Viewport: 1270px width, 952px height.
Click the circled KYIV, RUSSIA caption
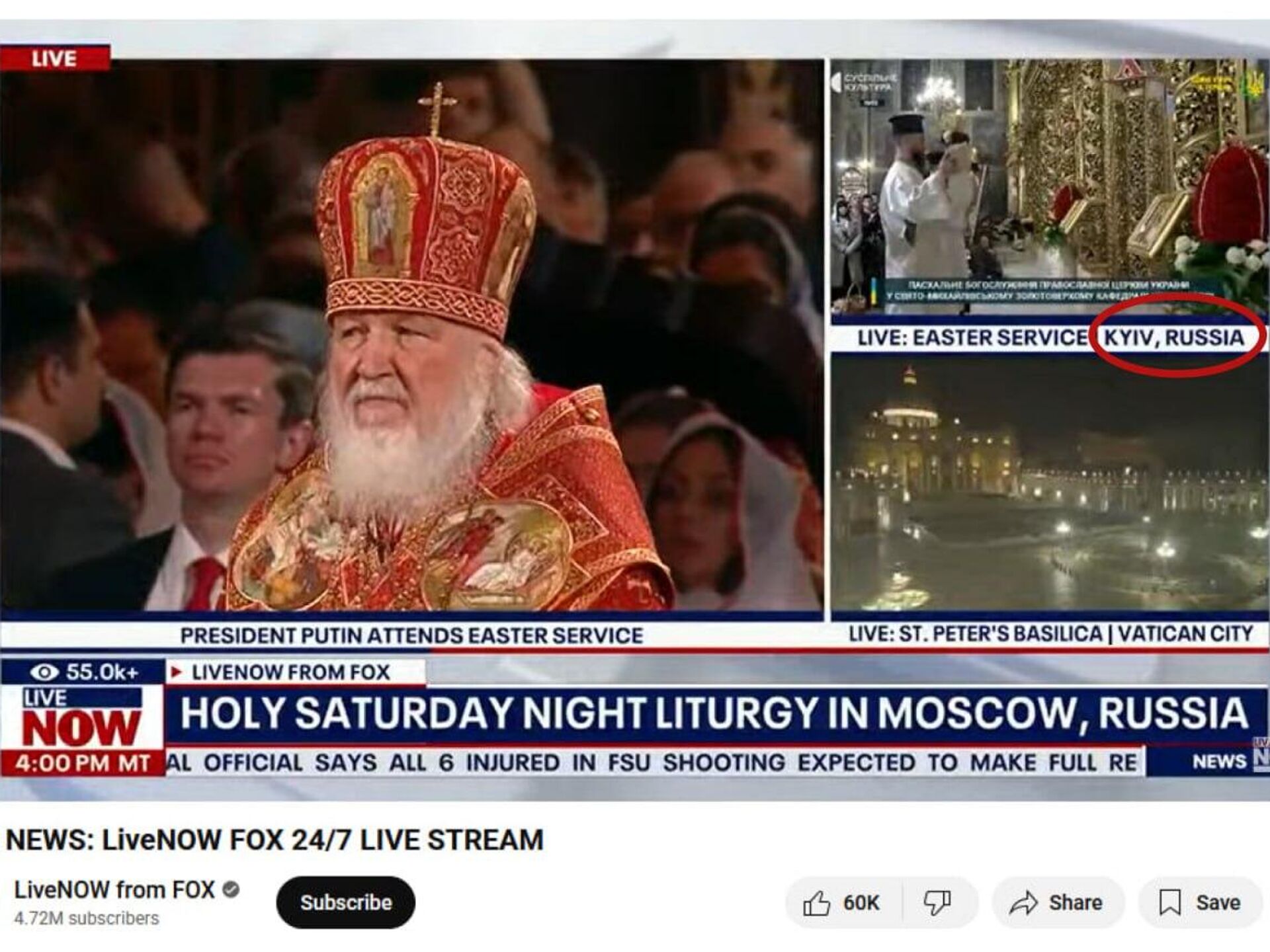[x=1174, y=338]
